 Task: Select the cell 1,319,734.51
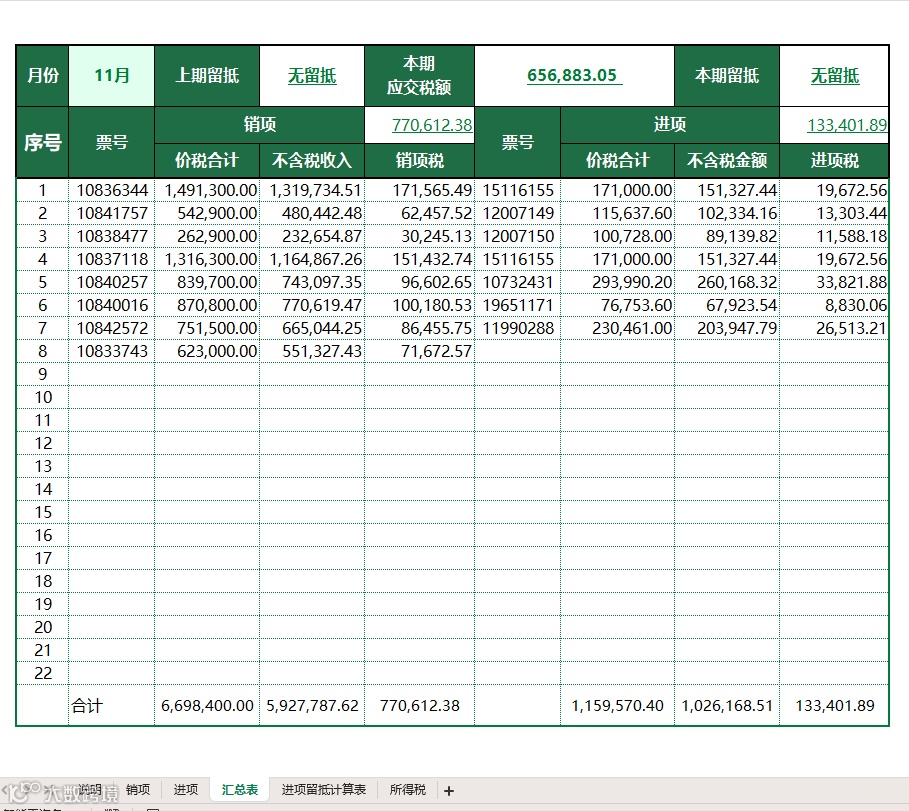click(312, 190)
